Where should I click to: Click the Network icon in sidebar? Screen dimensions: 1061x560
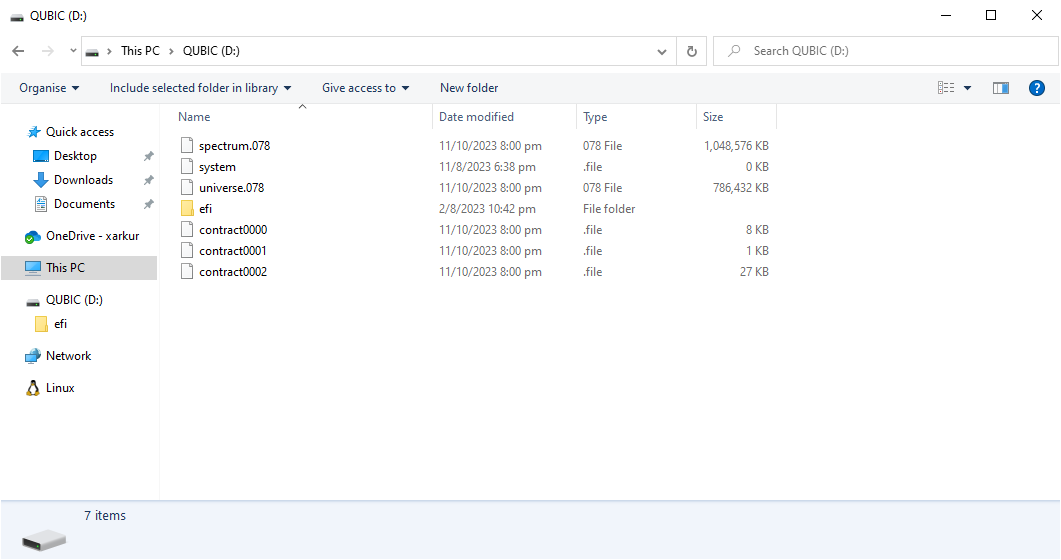tap(32, 356)
